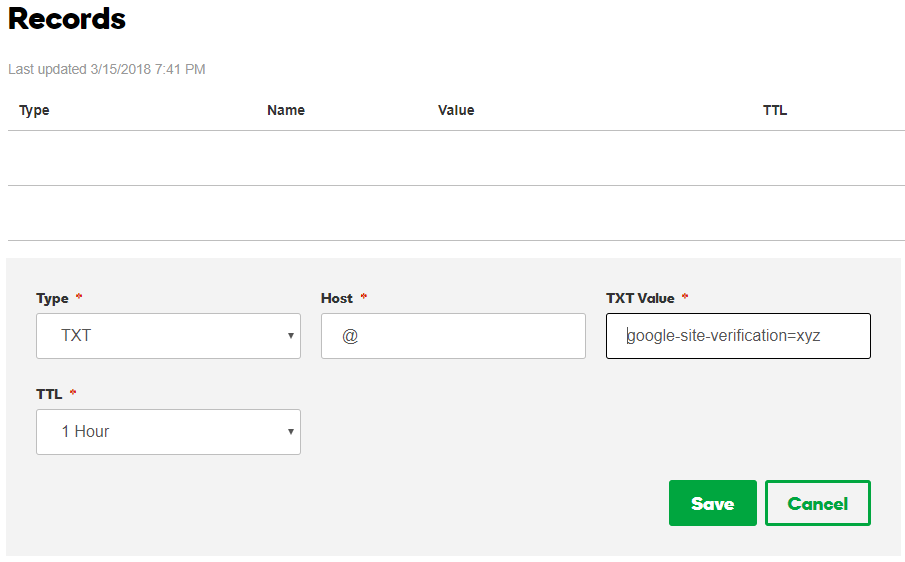Click the TTL label above the dropdown
Viewport: 905px width, 562px height.
pos(50,394)
